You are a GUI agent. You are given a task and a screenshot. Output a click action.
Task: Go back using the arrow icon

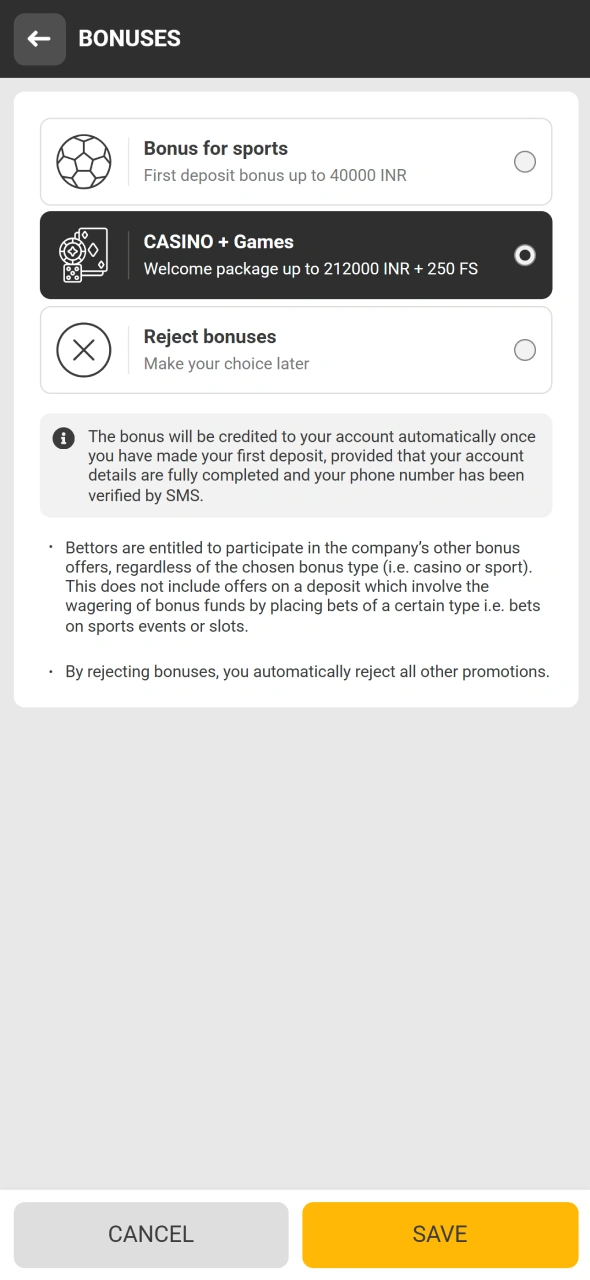(40, 39)
